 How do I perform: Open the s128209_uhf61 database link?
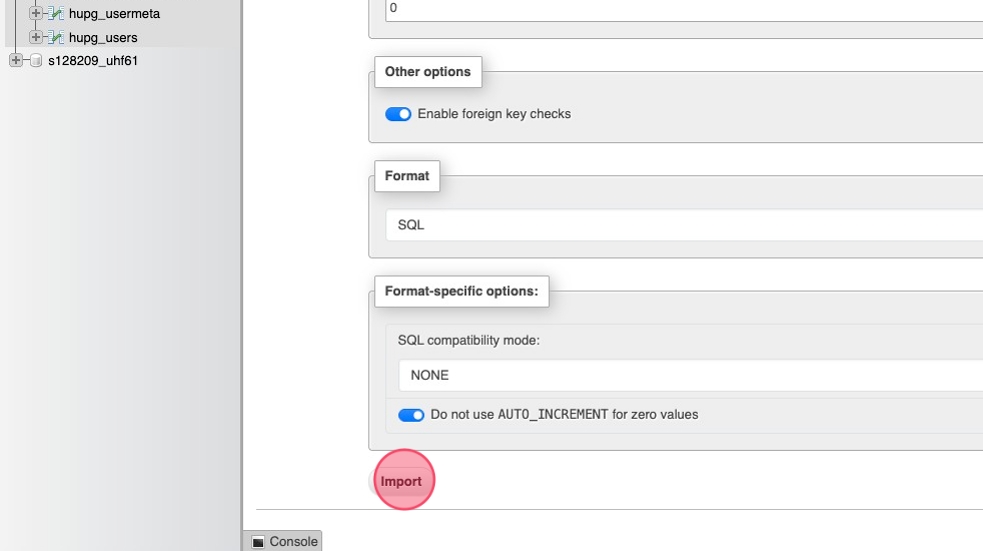click(x=93, y=61)
